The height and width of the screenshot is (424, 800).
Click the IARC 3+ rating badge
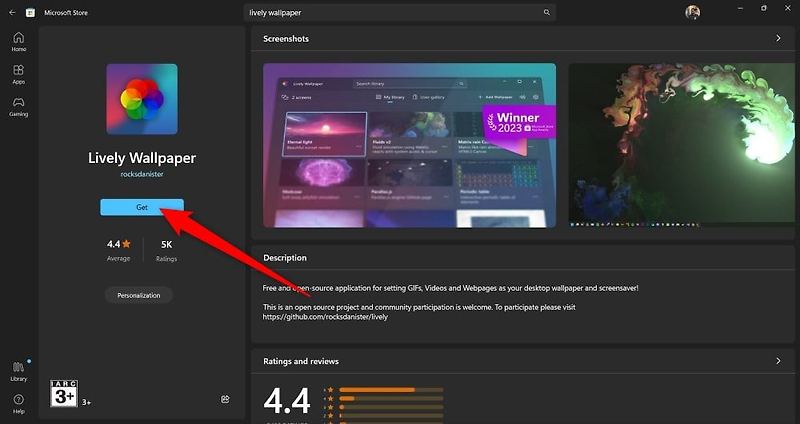tap(64, 393)
